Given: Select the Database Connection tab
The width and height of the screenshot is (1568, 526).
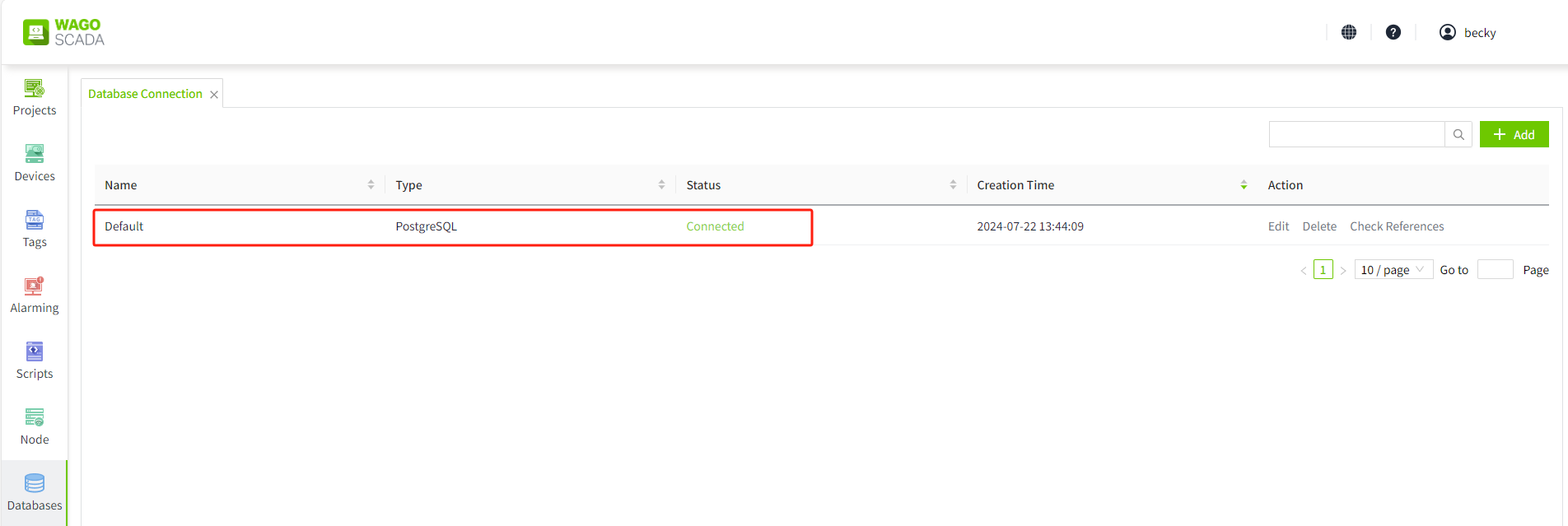Looking at the screenshot, I should point(145,94).
